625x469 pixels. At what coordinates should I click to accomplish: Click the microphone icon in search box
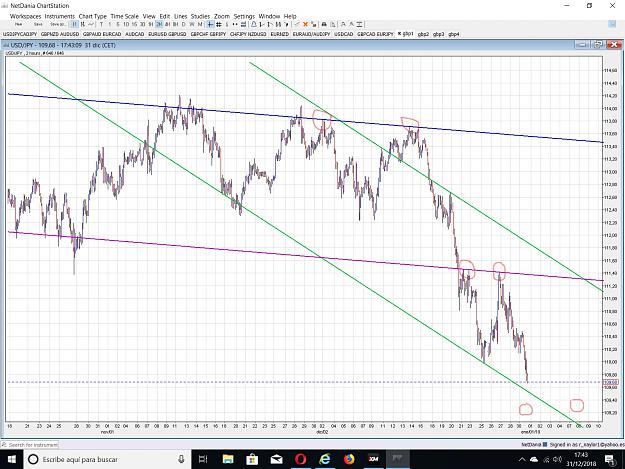point(181,459)
